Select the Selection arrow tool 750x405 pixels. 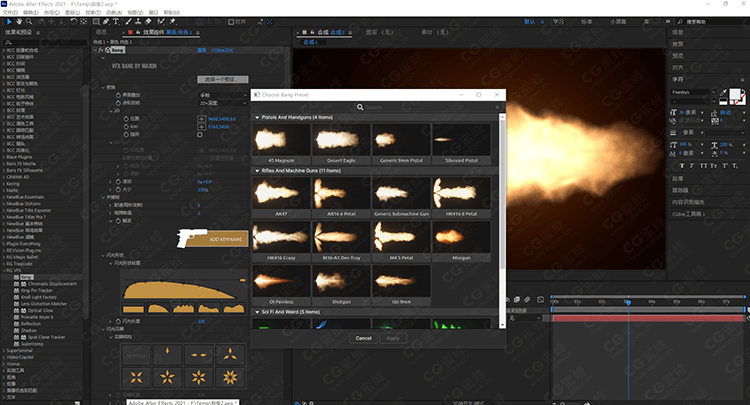[9, 22]
